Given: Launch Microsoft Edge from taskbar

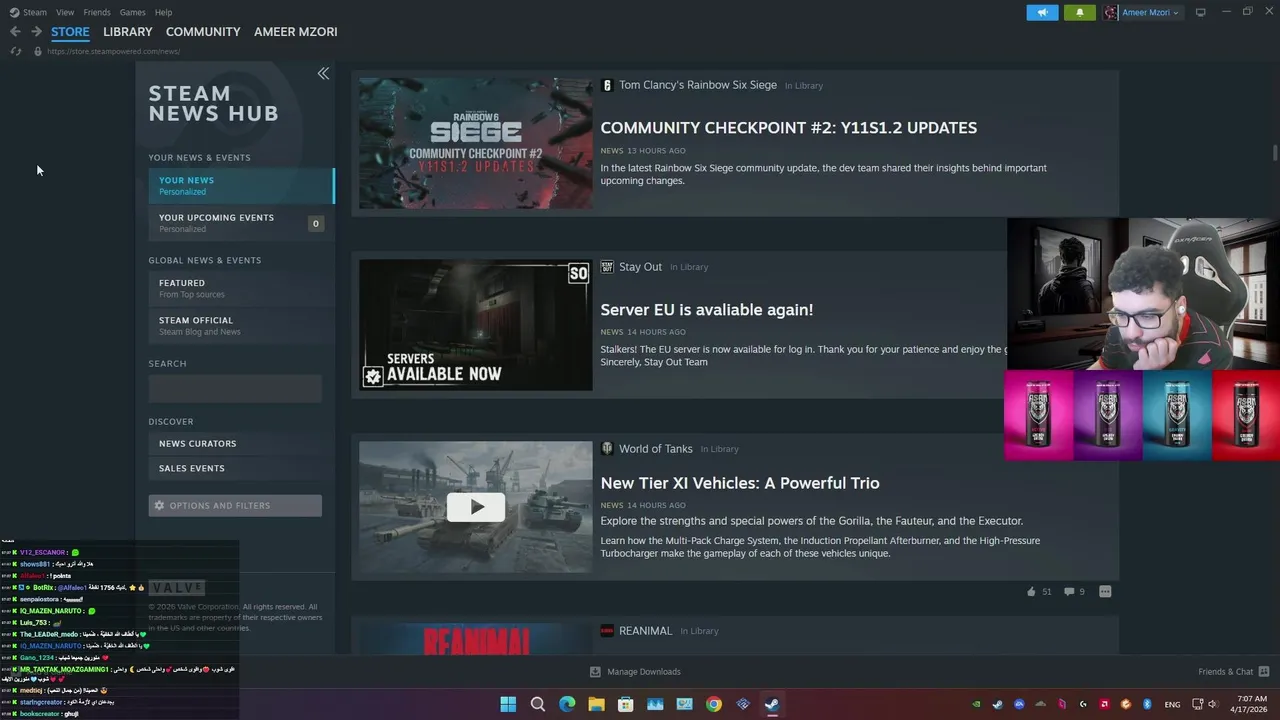Looking at the screenshot, I should point(567,704).
